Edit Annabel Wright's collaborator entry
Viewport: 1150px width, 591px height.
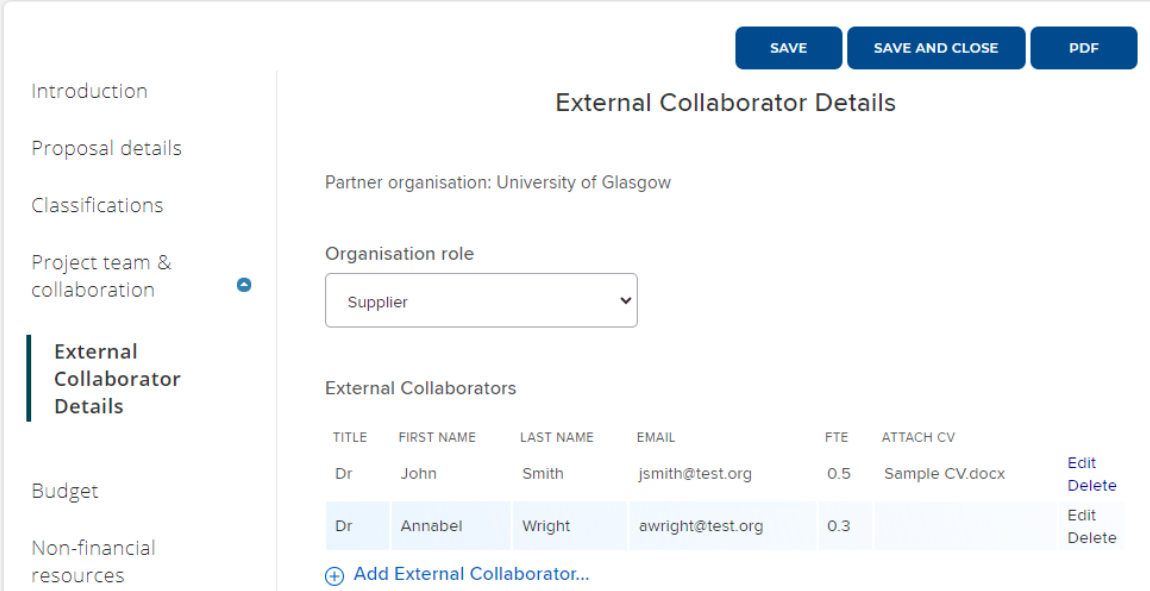coord(1081,515)
